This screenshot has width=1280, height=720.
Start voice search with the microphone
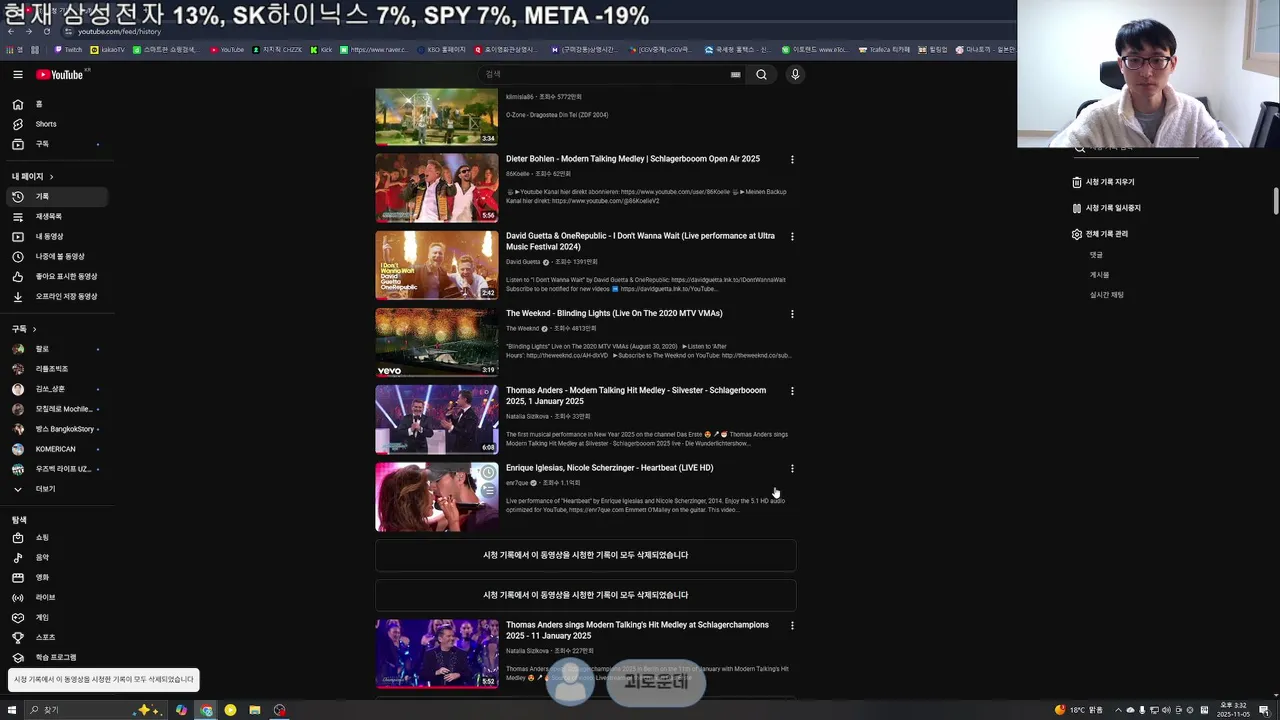pos(795,74)
